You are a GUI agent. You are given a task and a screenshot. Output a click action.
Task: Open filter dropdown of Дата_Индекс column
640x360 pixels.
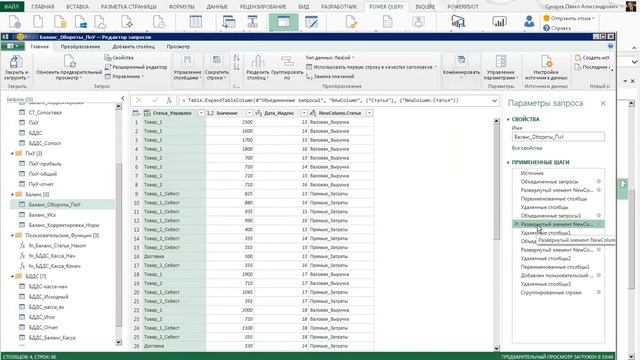point(304,113)
